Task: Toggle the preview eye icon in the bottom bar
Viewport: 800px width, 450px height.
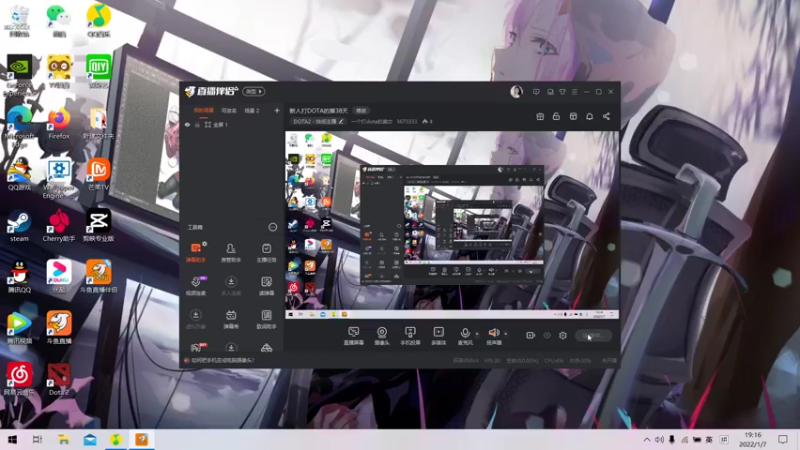Action: tap(547, 335)
